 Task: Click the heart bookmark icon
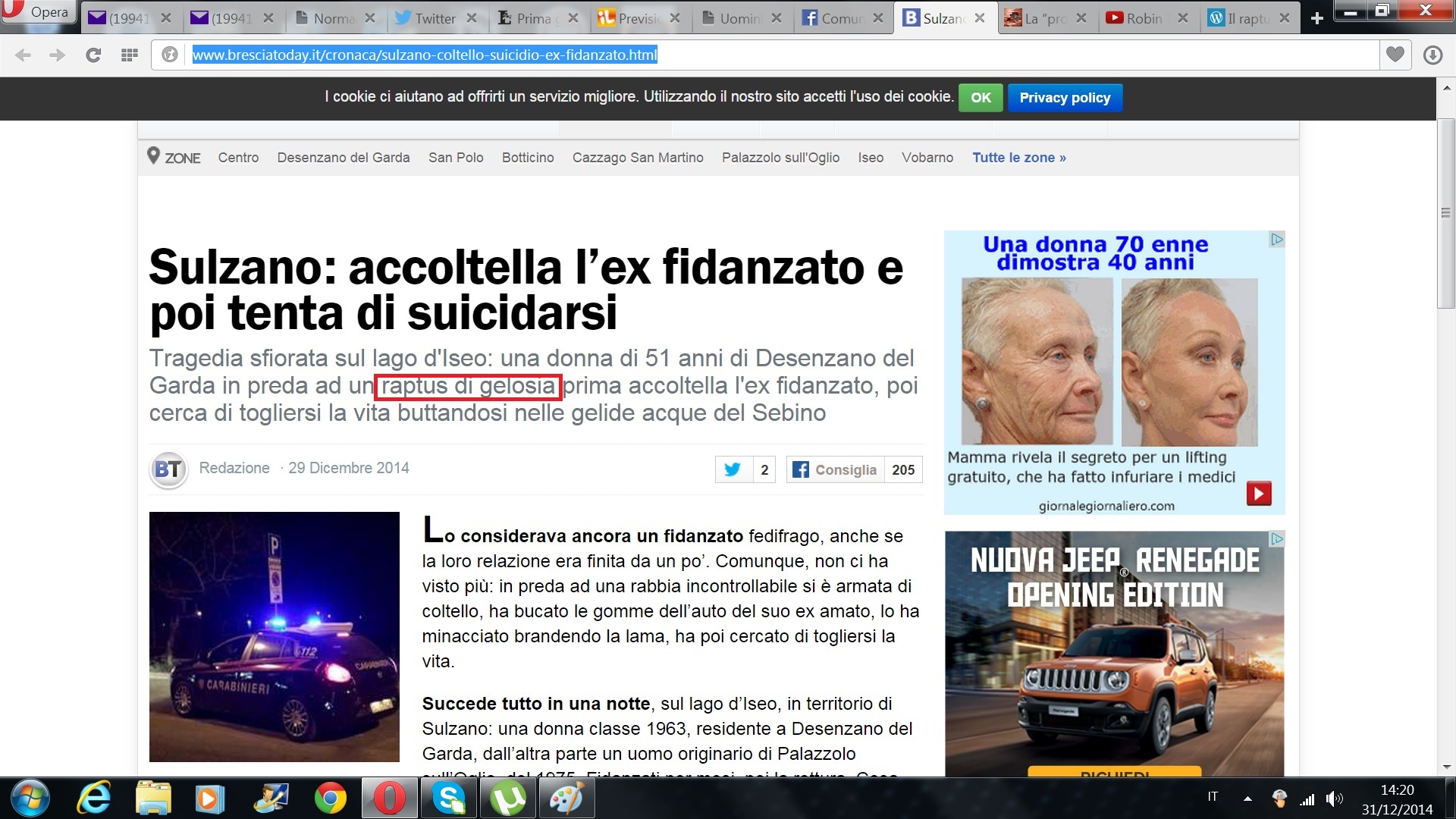point(1395,55)
